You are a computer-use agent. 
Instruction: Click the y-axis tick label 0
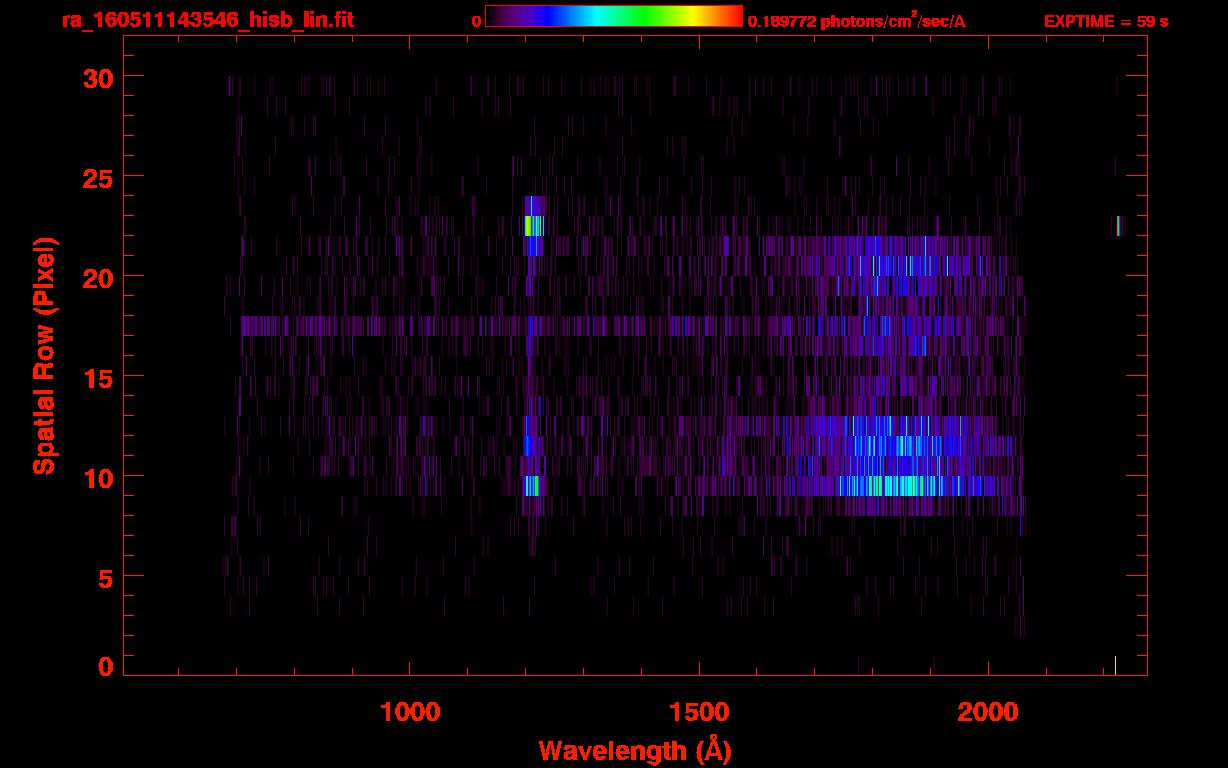point(105,666)
